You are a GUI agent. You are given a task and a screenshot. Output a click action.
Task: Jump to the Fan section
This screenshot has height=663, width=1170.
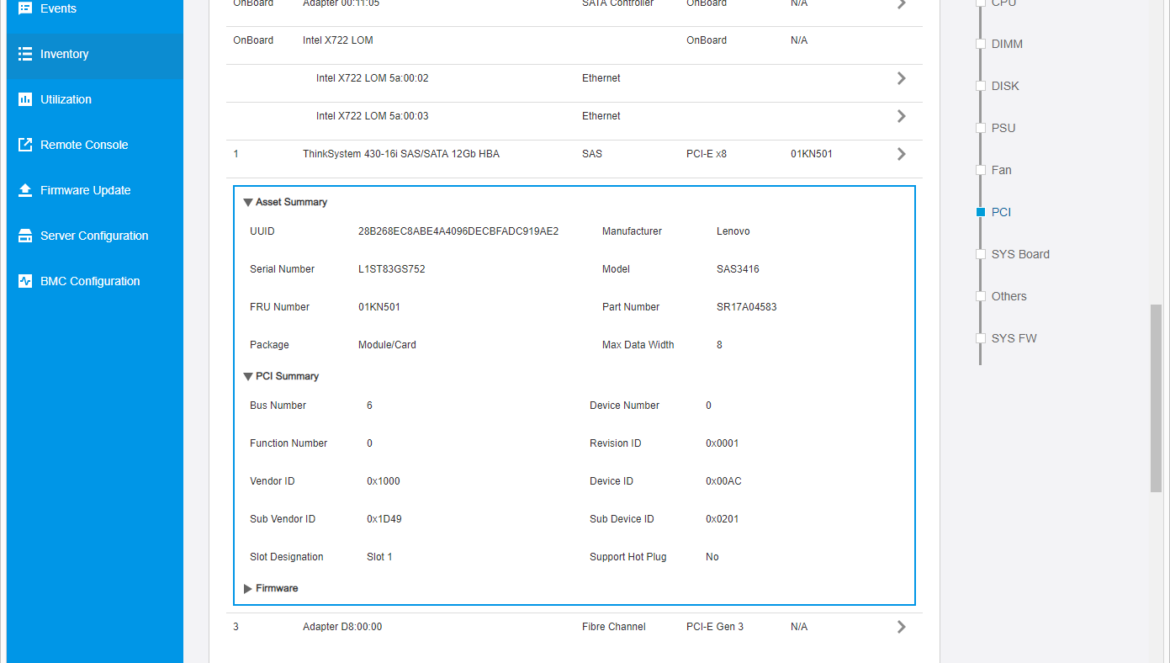(x=1001, y=170)
